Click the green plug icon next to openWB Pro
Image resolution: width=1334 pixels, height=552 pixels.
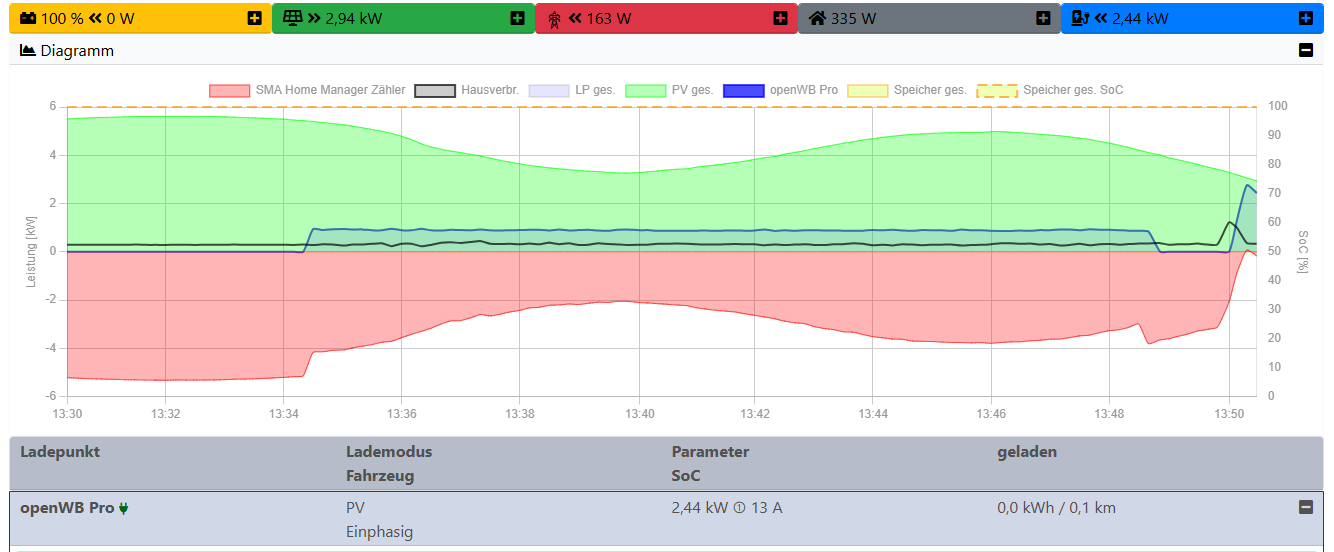pos(124,508)
